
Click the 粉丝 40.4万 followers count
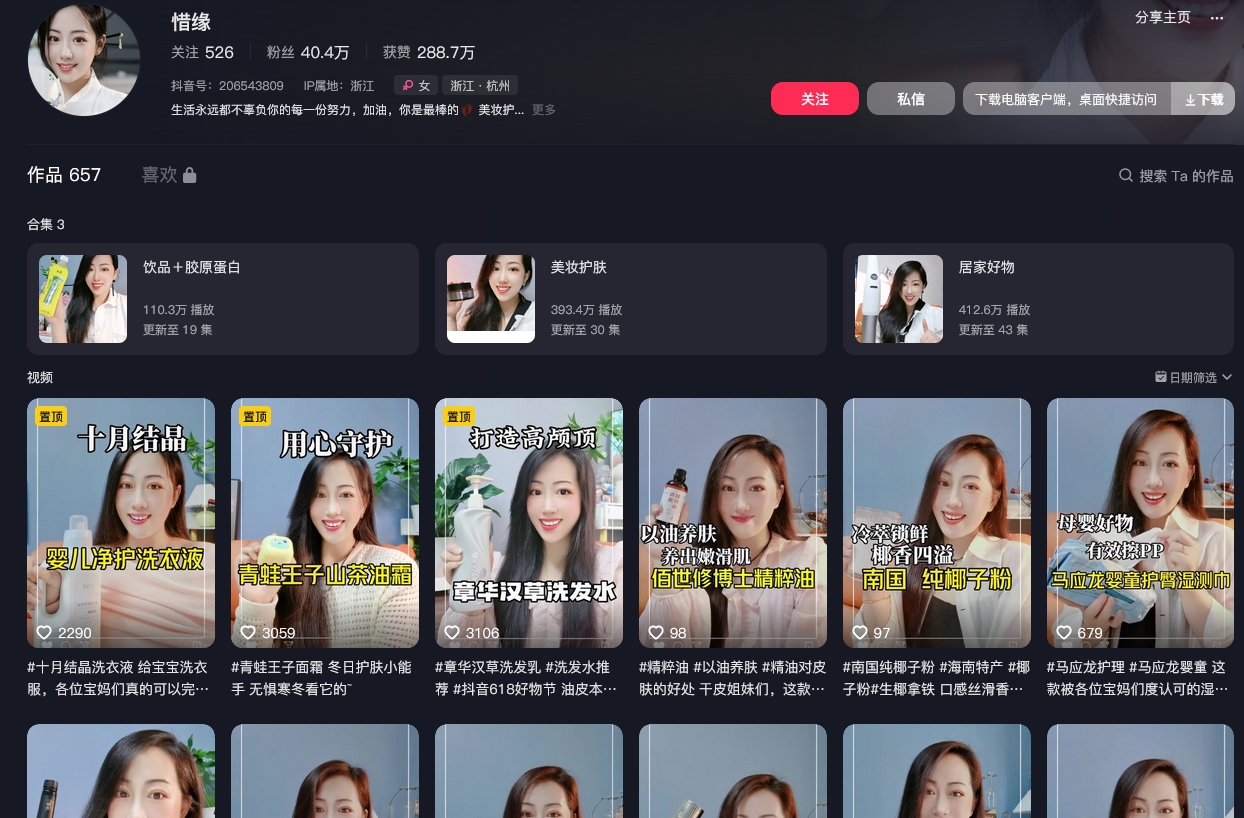(x=308, y=52)
